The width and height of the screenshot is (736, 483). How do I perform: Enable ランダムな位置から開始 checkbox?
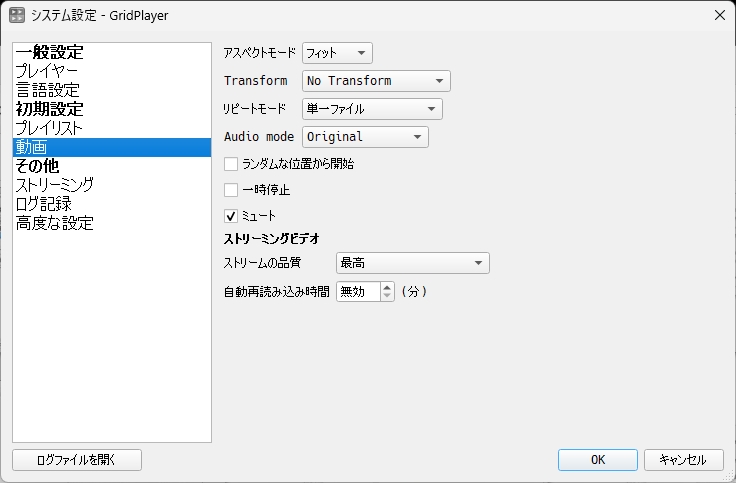coord(231,164)
